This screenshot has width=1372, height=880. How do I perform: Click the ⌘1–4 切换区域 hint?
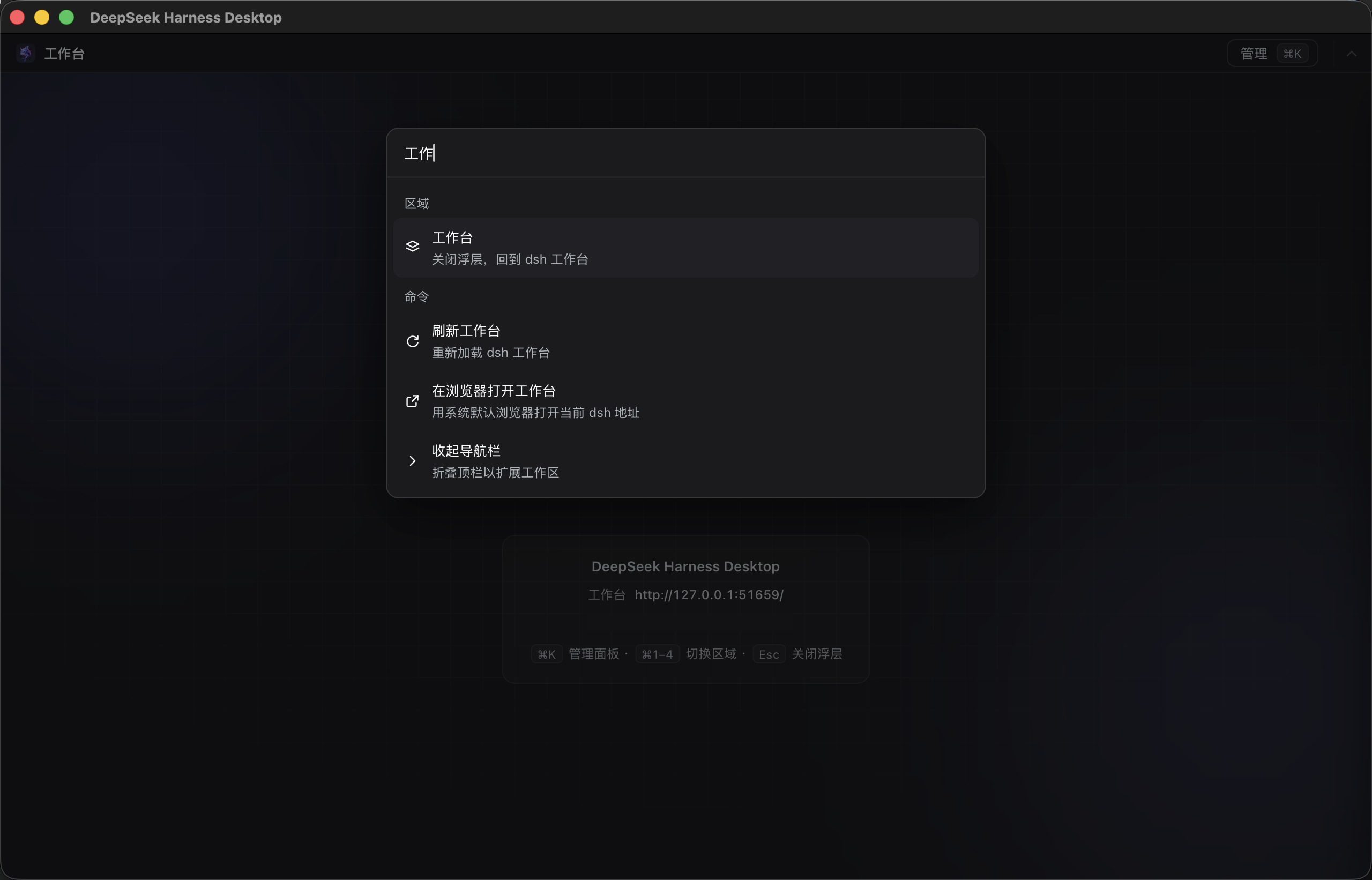pos(685,654)
